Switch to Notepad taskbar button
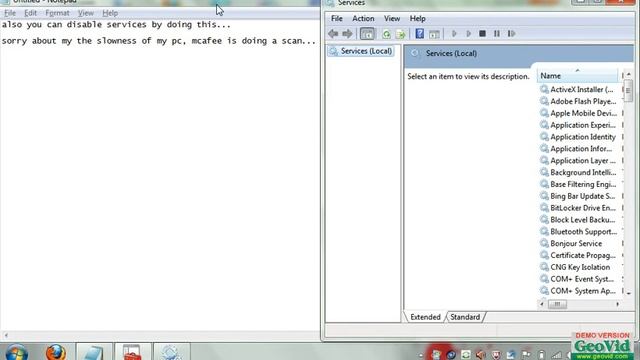The image size is (640, 360). coord(94,352)
